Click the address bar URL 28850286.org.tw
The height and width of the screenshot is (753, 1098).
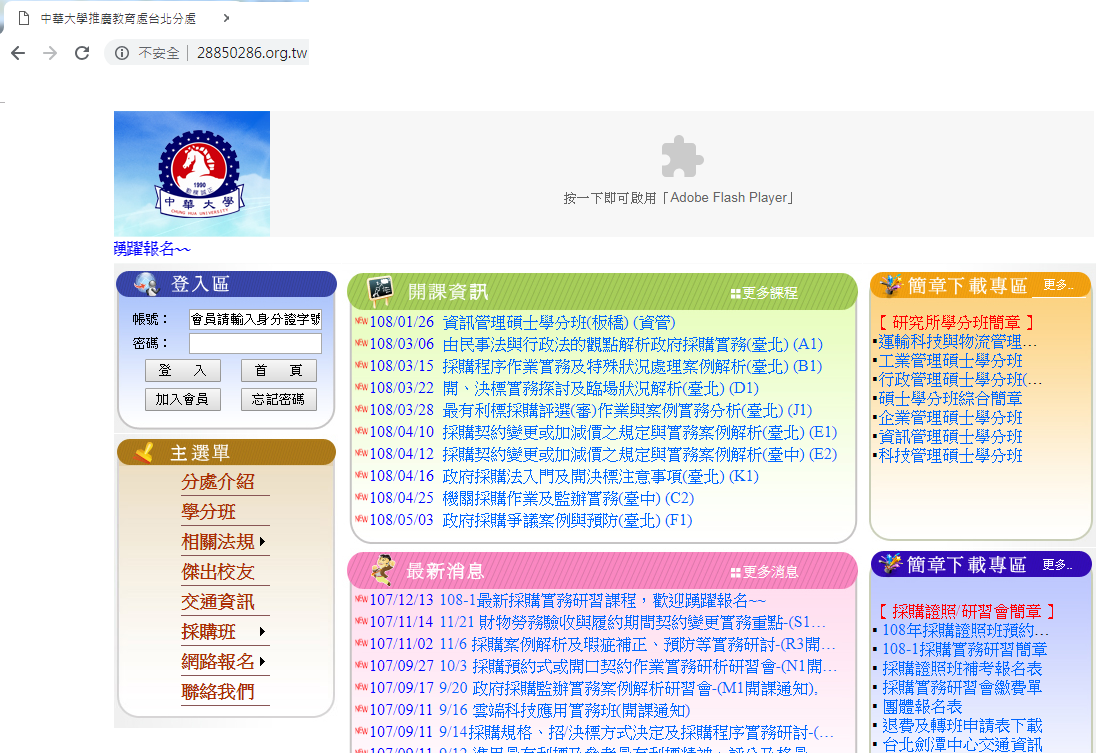pos(252,53)
